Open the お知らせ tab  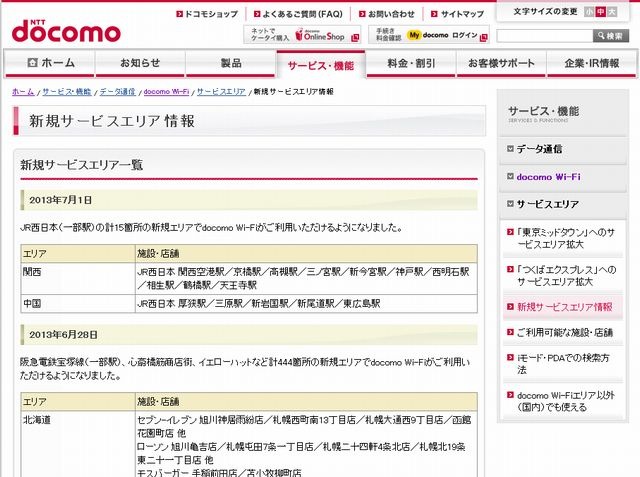[x=140, y=63]
